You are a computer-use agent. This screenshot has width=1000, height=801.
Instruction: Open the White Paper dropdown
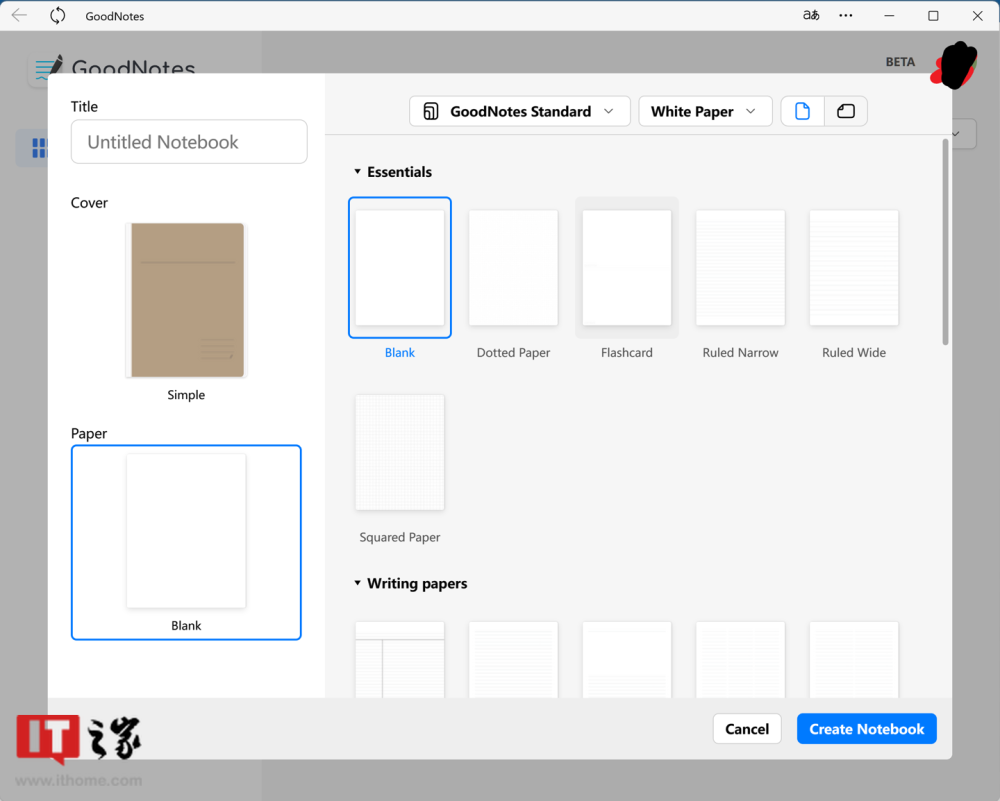(705, 111)
